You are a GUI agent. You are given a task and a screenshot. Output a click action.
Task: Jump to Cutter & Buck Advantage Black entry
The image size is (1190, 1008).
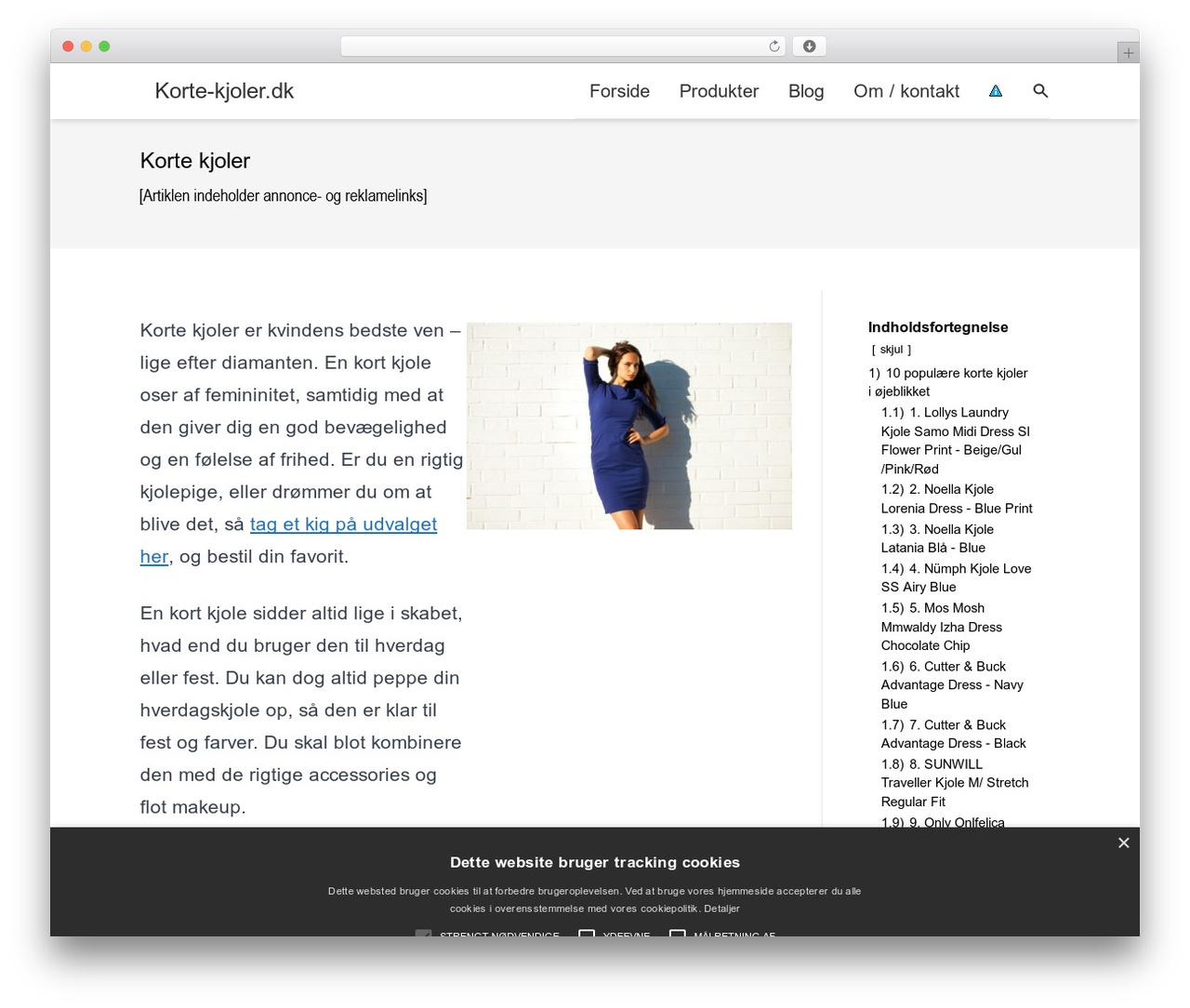[954, 734]
